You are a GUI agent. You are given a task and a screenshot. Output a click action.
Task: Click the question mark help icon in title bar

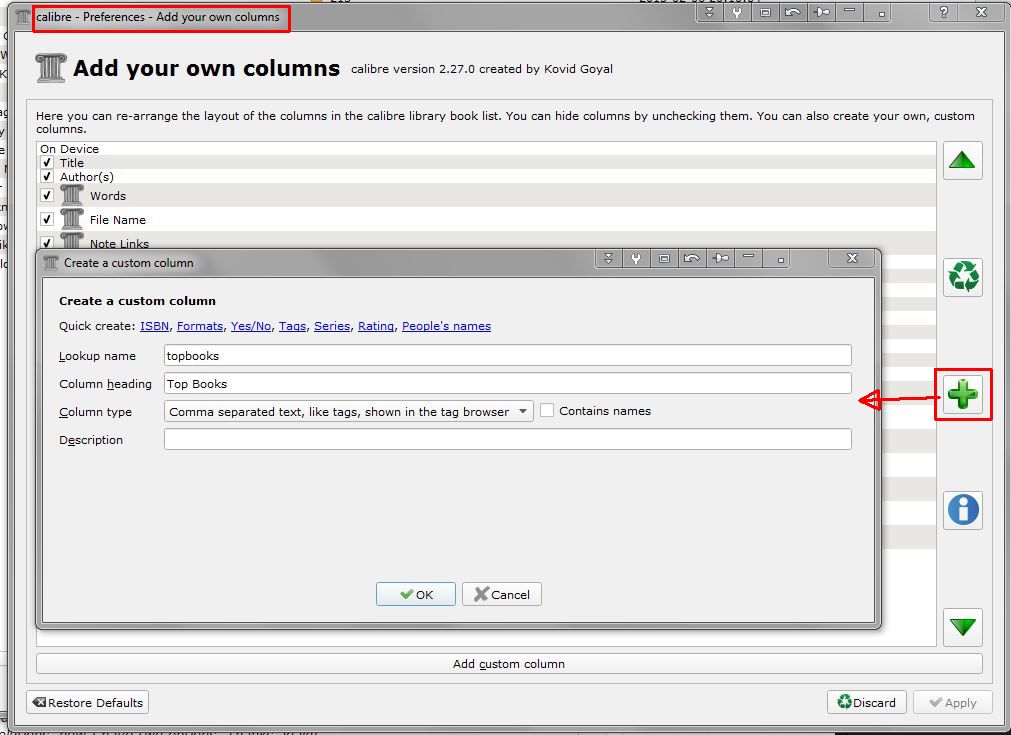pos(944,12)
